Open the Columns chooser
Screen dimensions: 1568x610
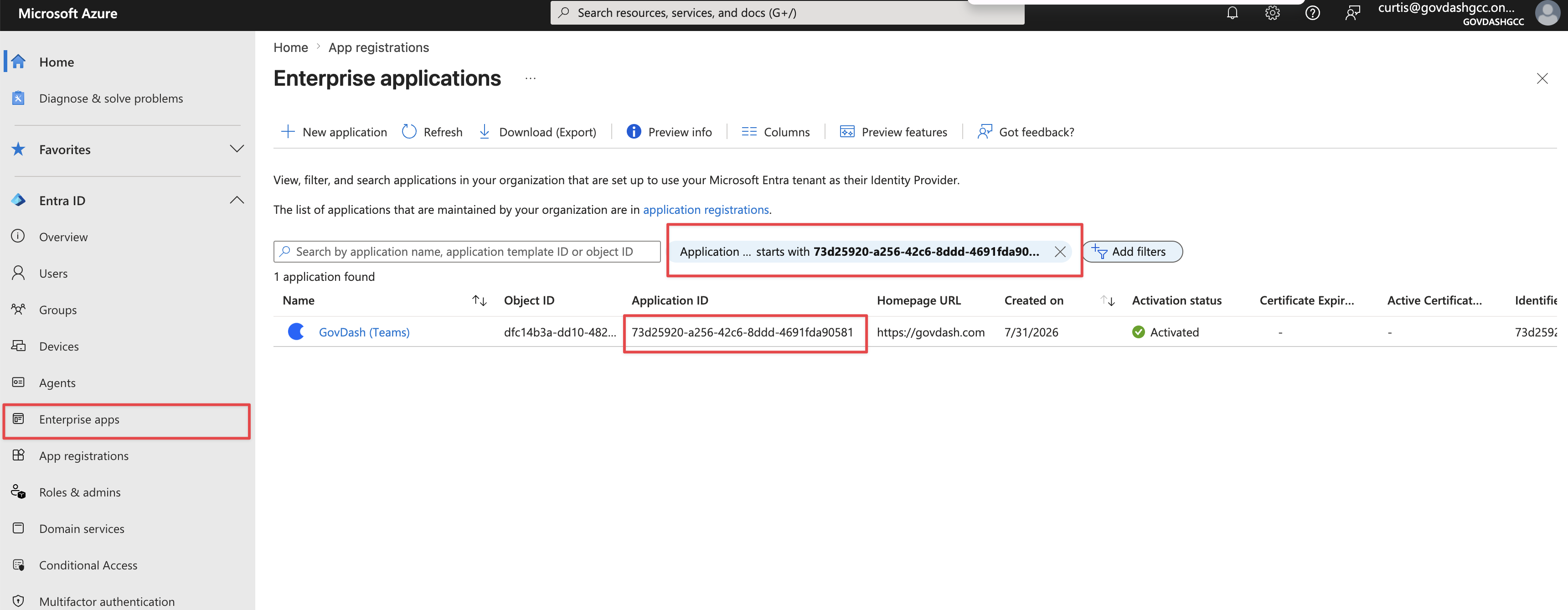pyautogui.click(x=775, y=132)
